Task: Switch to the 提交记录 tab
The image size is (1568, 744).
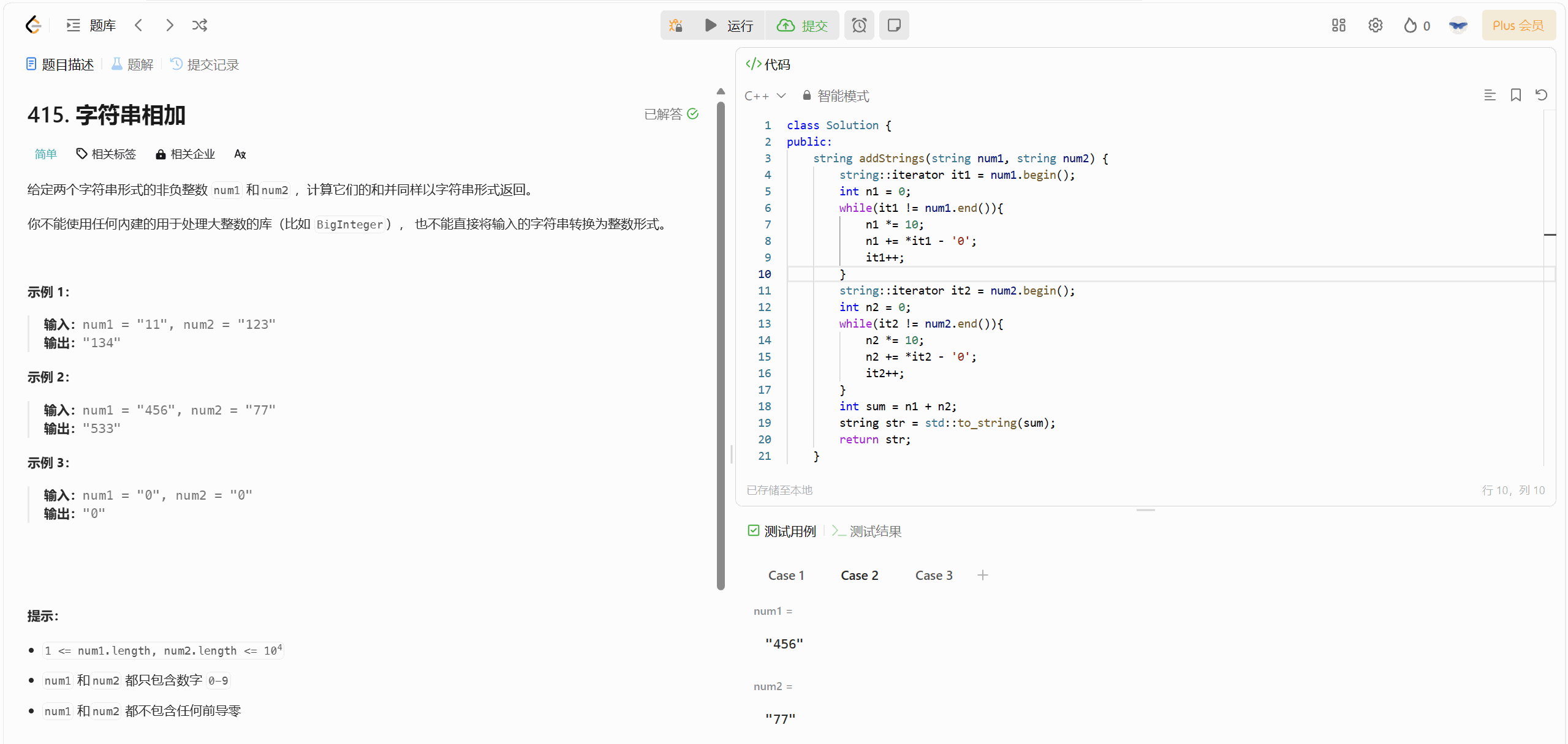Action: (205, 64)
